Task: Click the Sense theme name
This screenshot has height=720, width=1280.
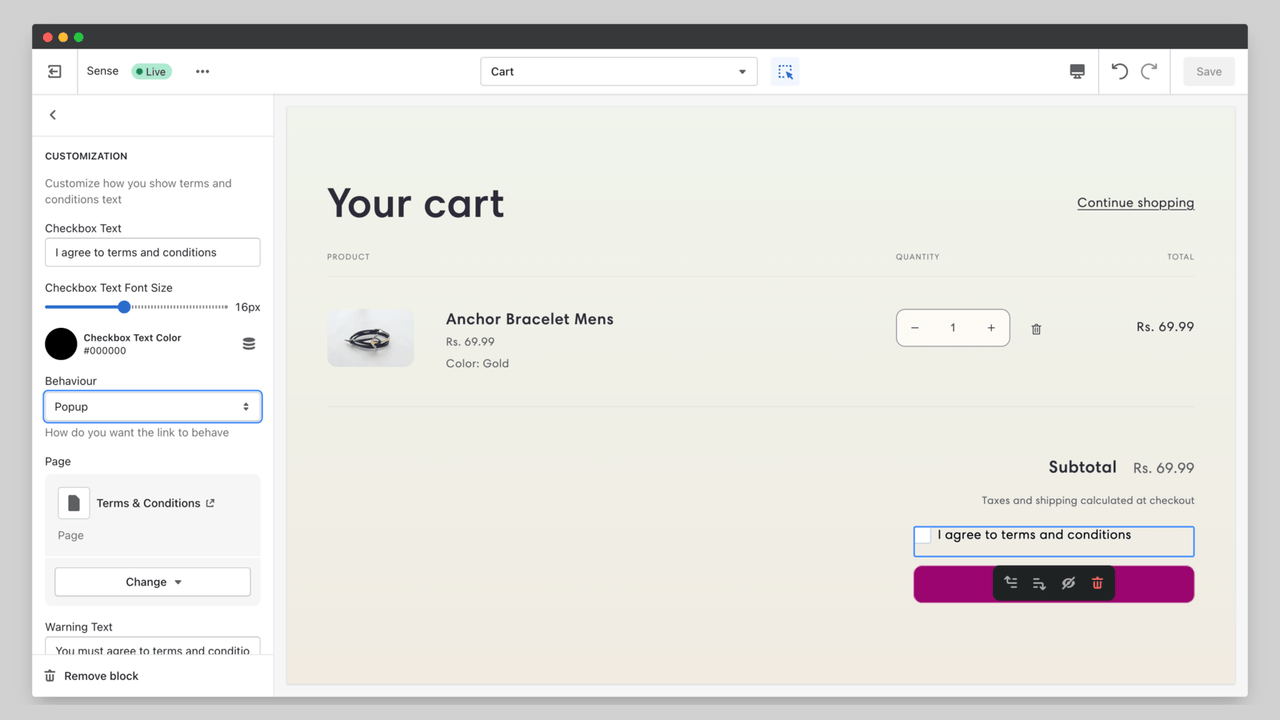Action: coord(103,71)
